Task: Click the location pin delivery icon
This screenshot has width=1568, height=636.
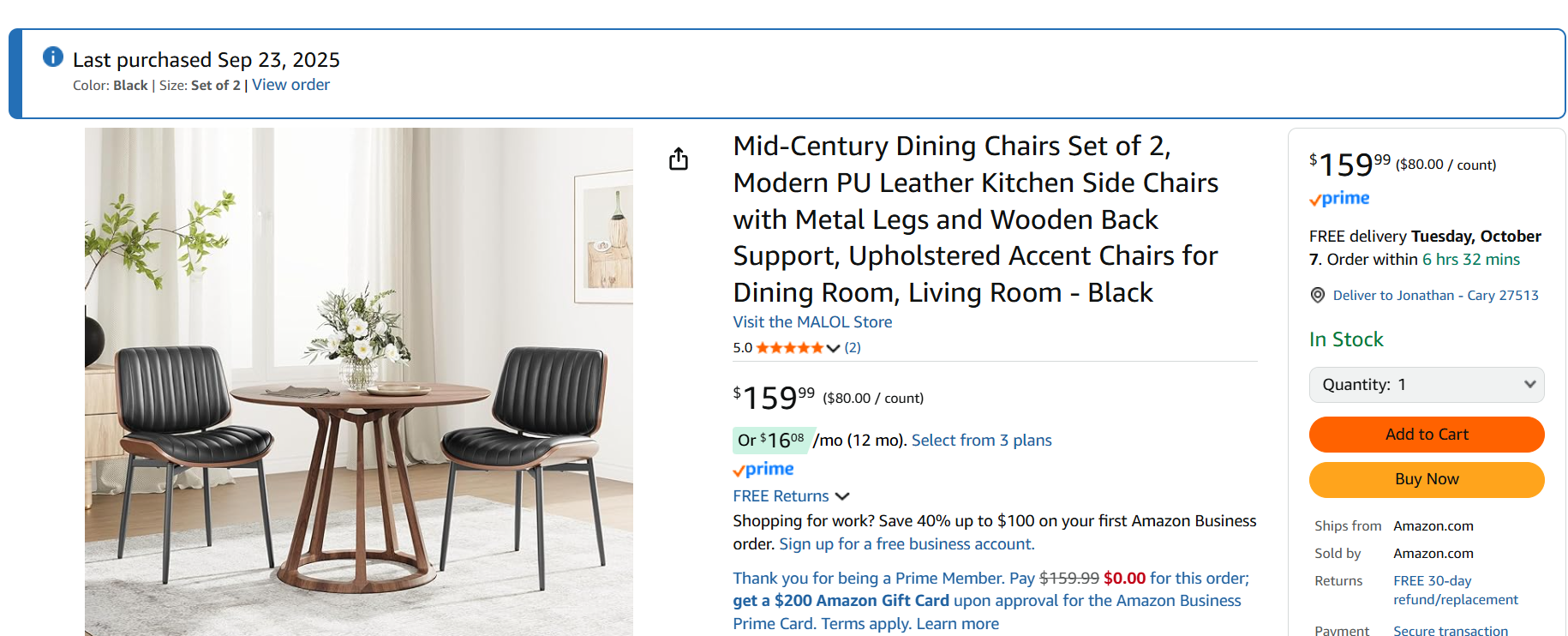Action: point(1318,296)
